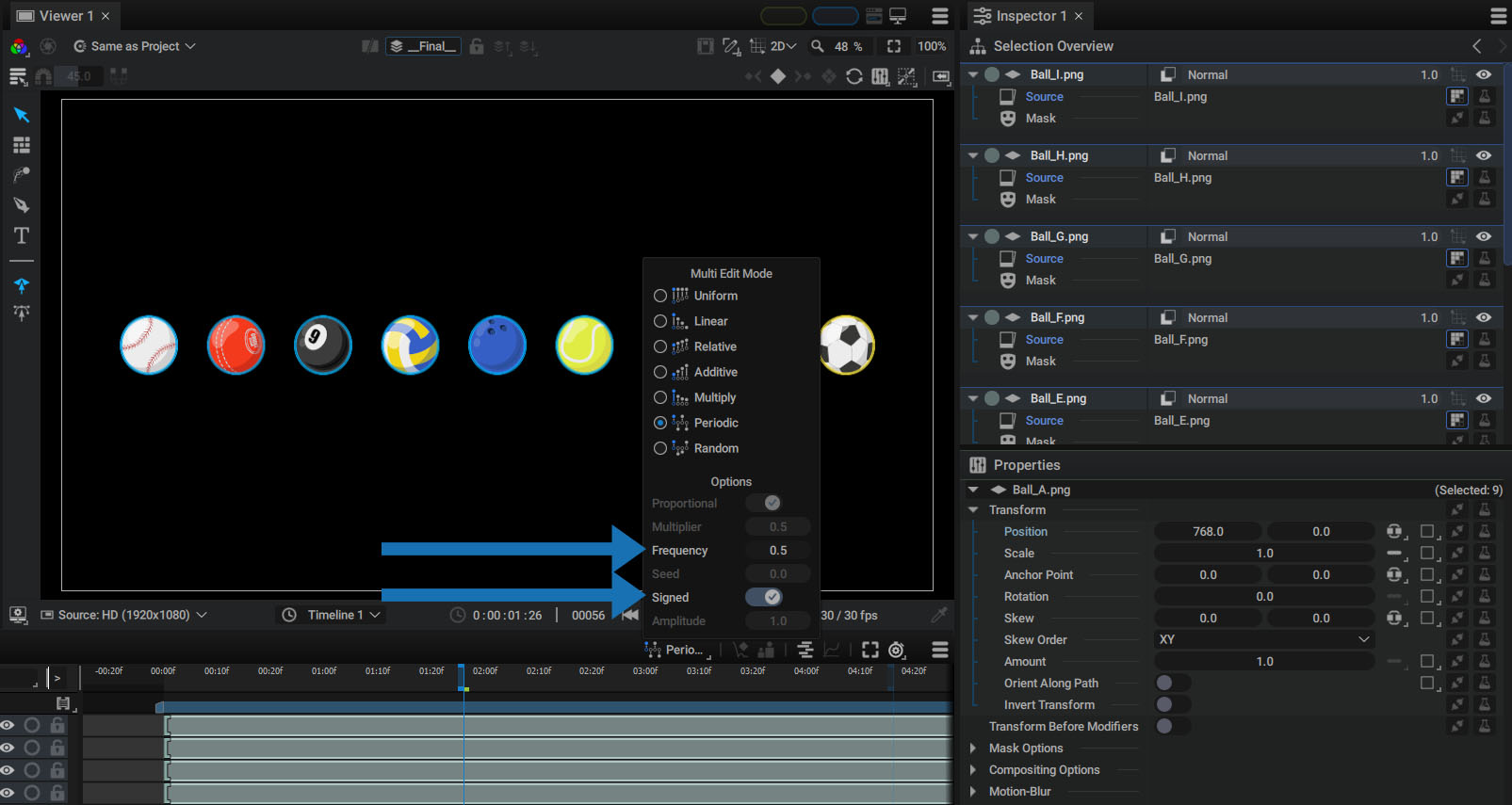Toggle the Signed option switch
The width and height of the screenshot is (1512, 805).
[x=764, y=597]
